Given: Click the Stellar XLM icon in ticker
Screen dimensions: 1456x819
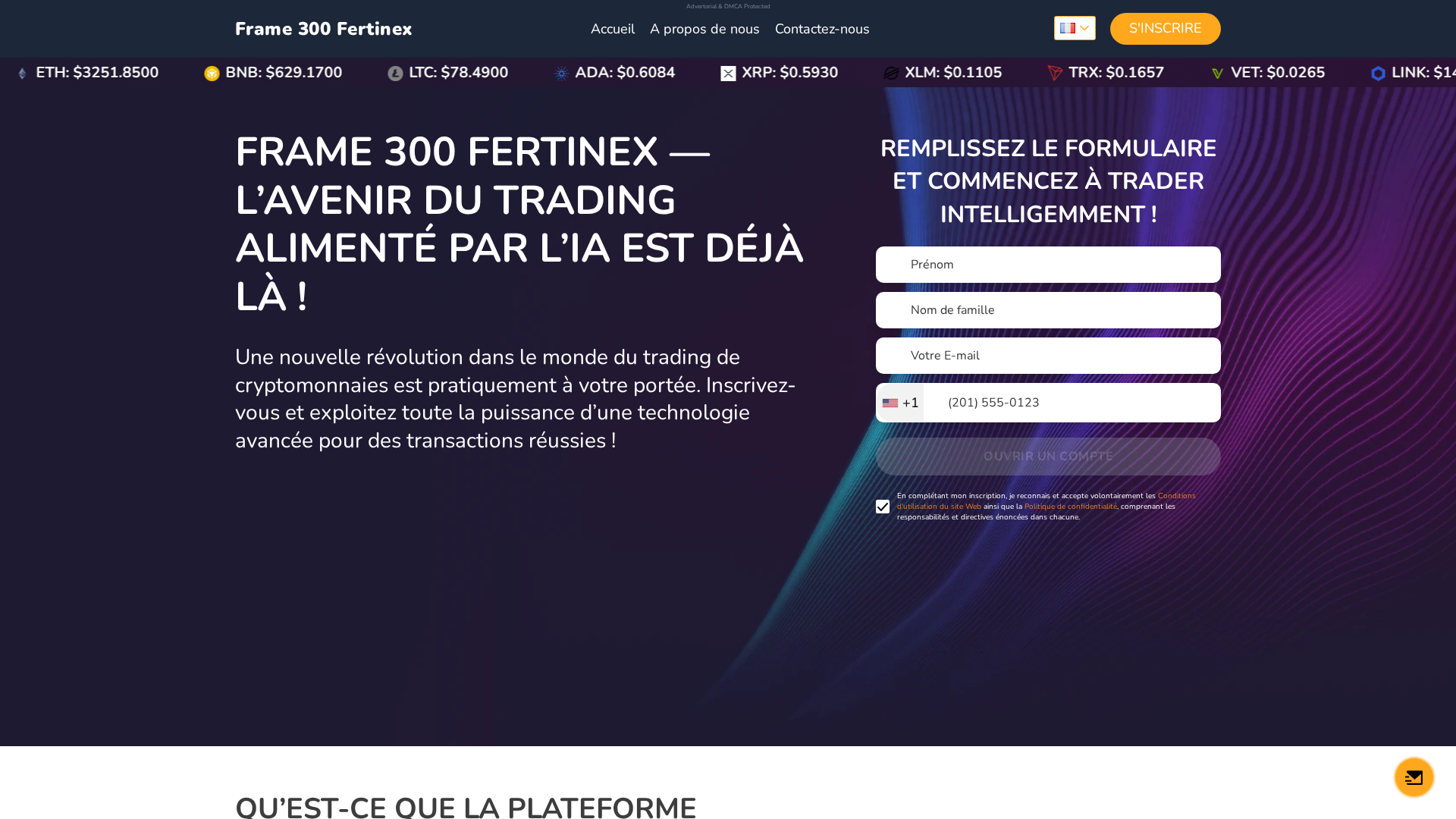Looking at the screenshot, I should [891, 74].
